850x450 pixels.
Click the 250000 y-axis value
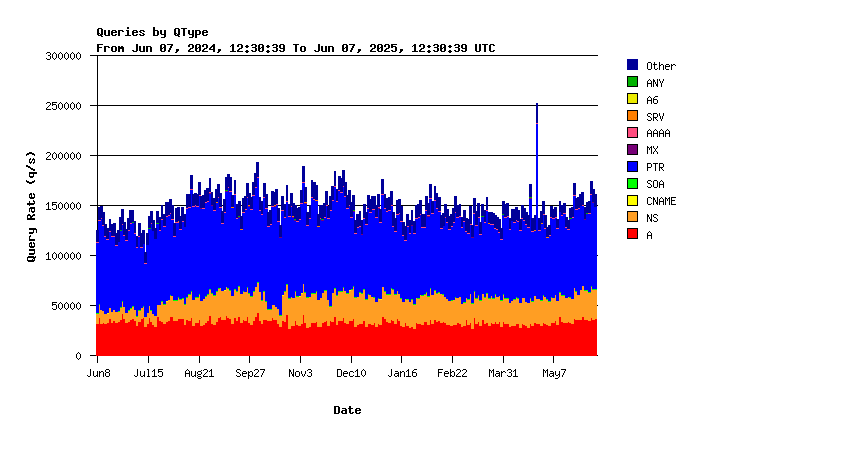[63, 106]
